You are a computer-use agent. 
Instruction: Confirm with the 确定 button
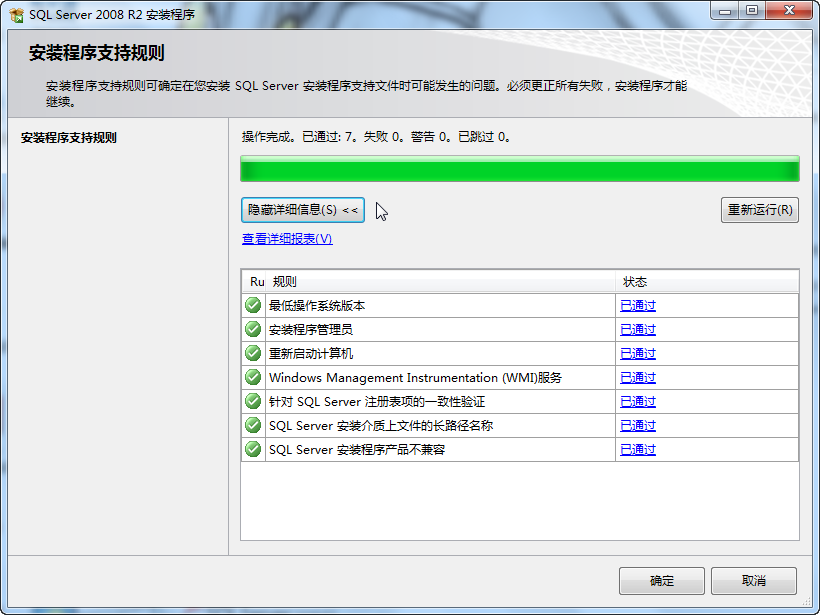coord(662,580)
